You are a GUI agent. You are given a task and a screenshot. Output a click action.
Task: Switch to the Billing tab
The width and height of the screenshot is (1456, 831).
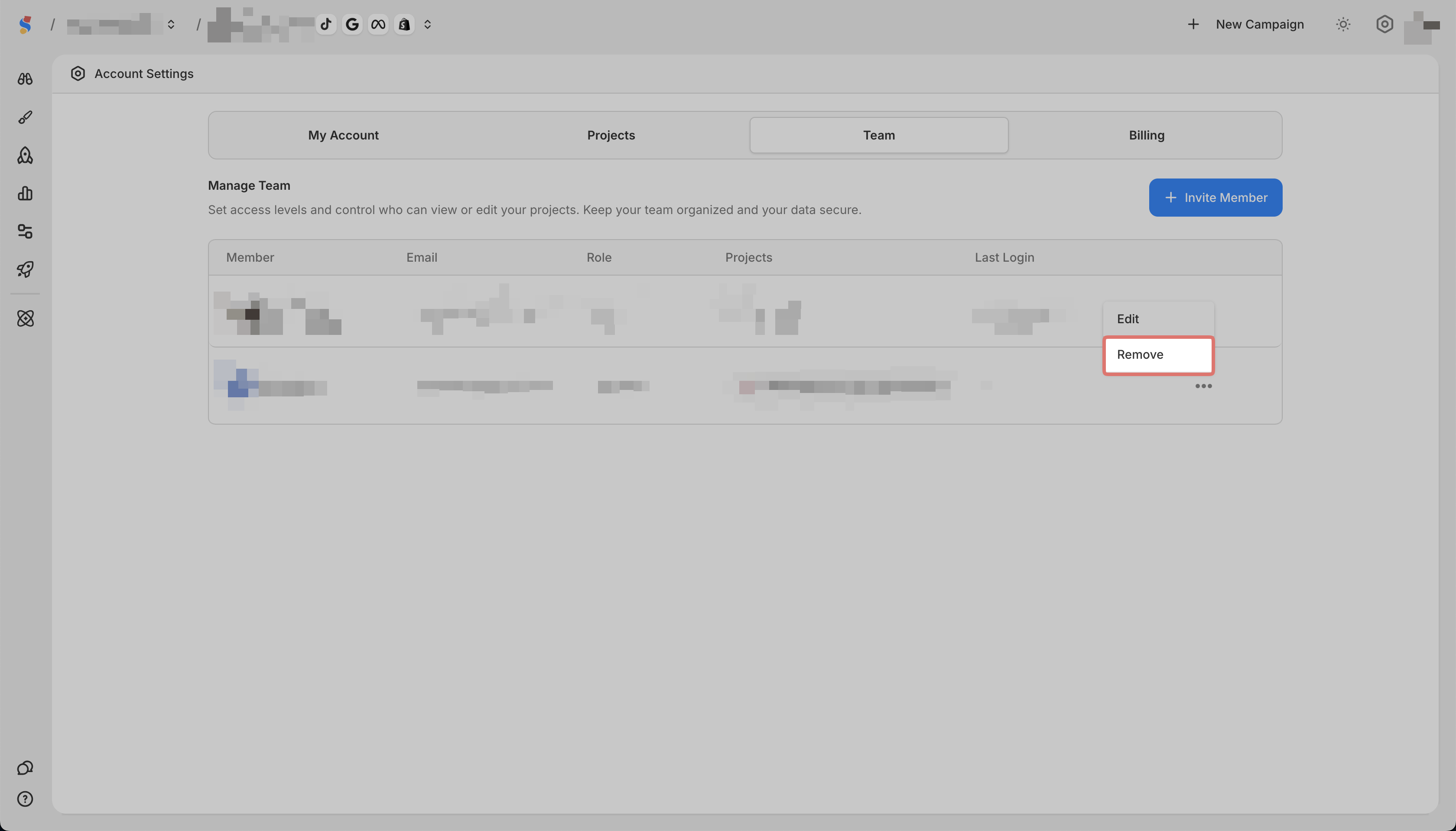tap(1146, 135)
